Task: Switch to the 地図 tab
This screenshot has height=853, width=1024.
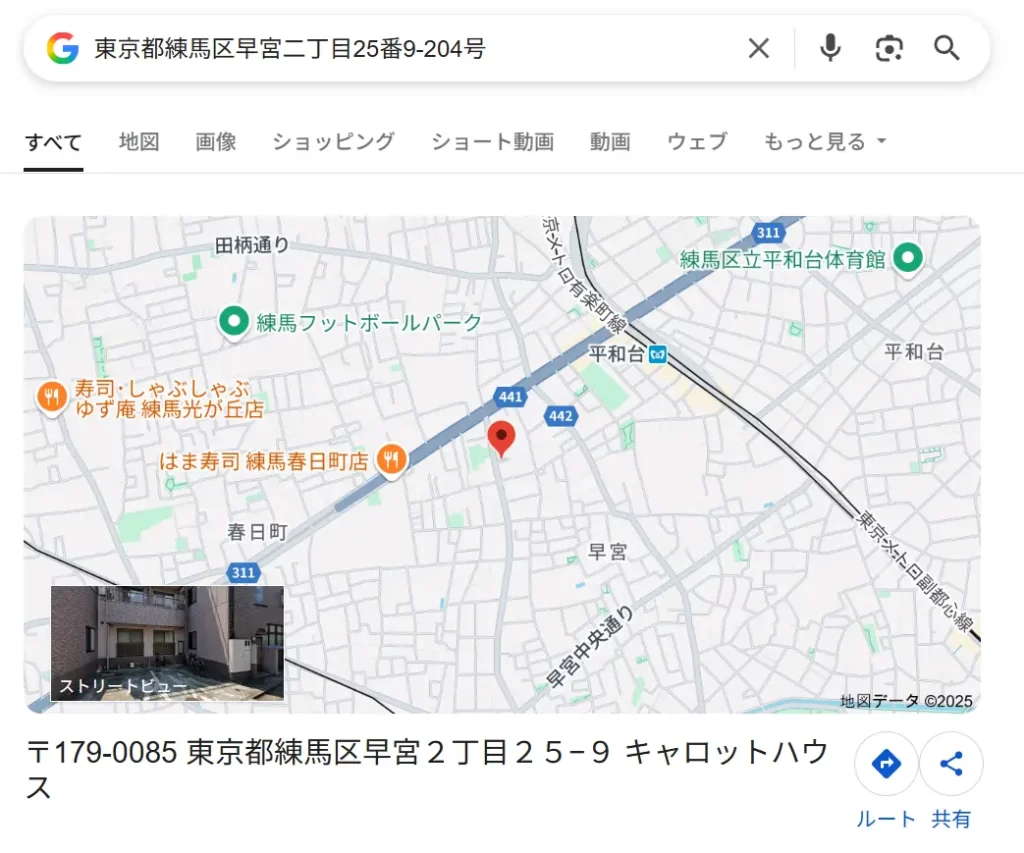Action: [139, 141]
